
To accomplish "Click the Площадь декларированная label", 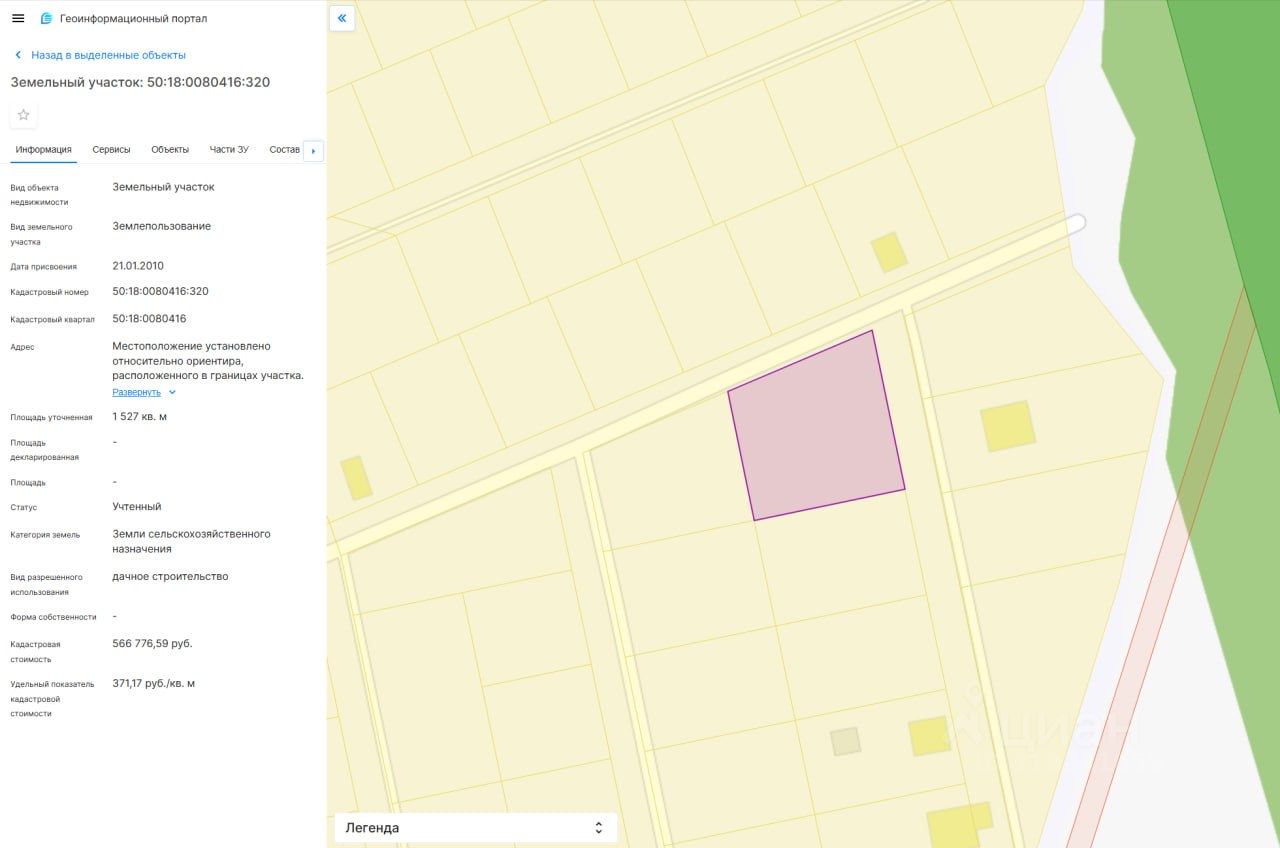I will (46, 449).
